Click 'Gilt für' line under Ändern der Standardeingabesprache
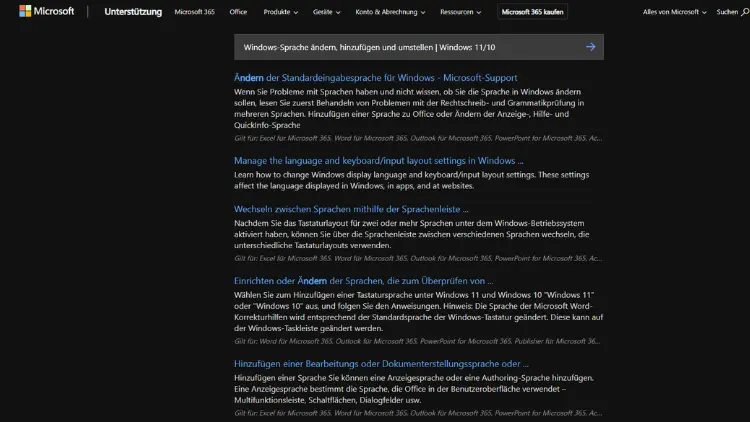This screenshot has width=750, height=422. click(418, 138)
